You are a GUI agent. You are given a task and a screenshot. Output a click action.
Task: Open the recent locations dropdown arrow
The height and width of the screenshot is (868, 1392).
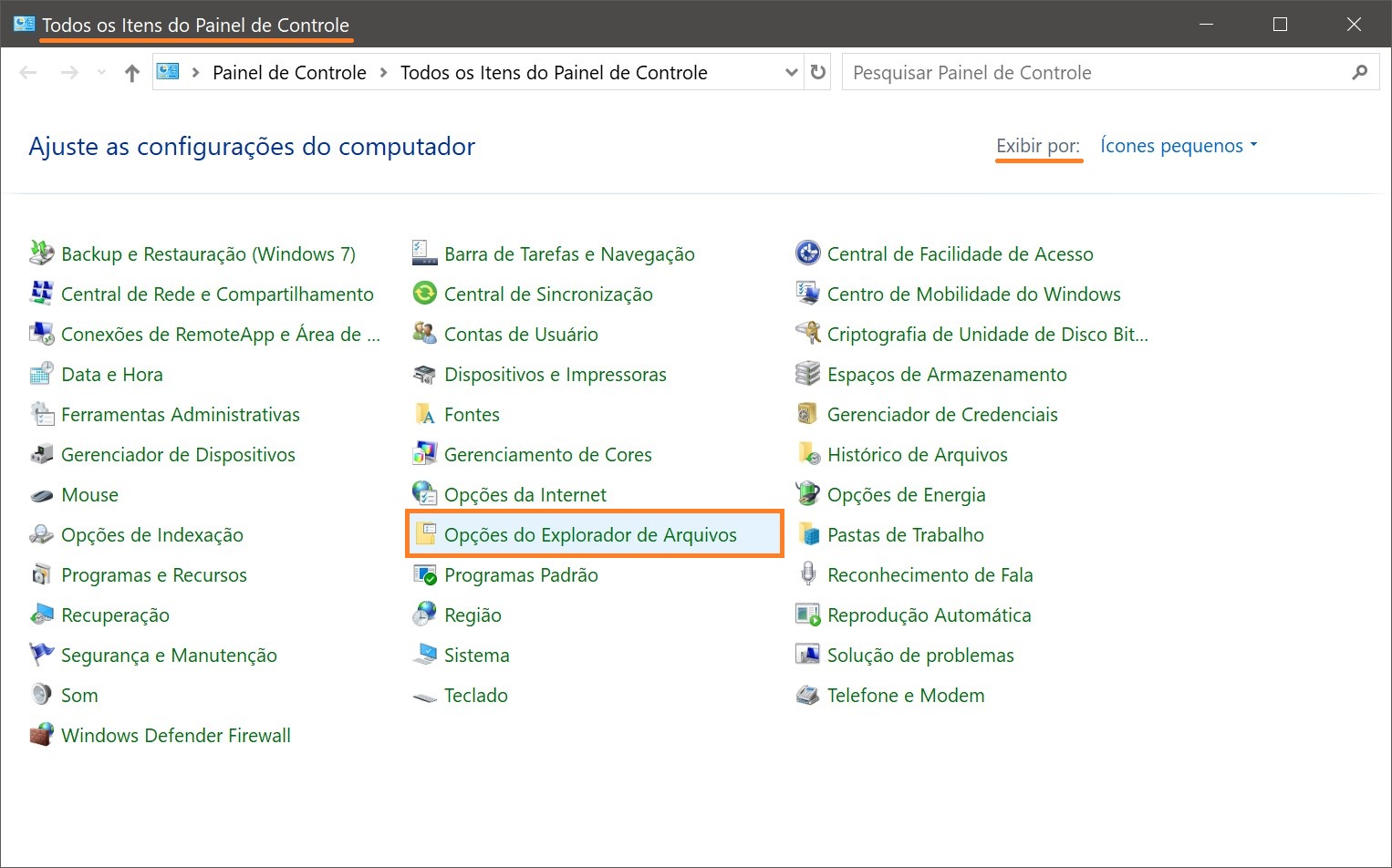(101, 73)
